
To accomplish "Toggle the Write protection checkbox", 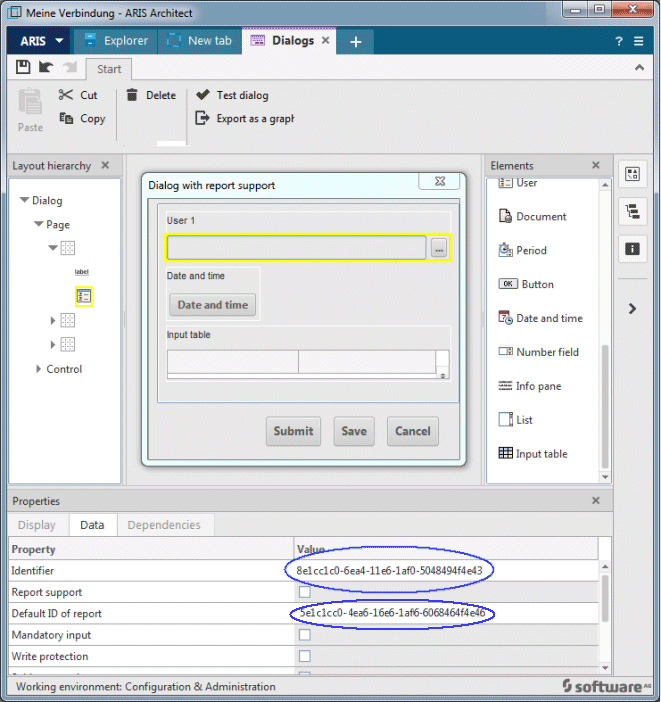I will (305, 656).
